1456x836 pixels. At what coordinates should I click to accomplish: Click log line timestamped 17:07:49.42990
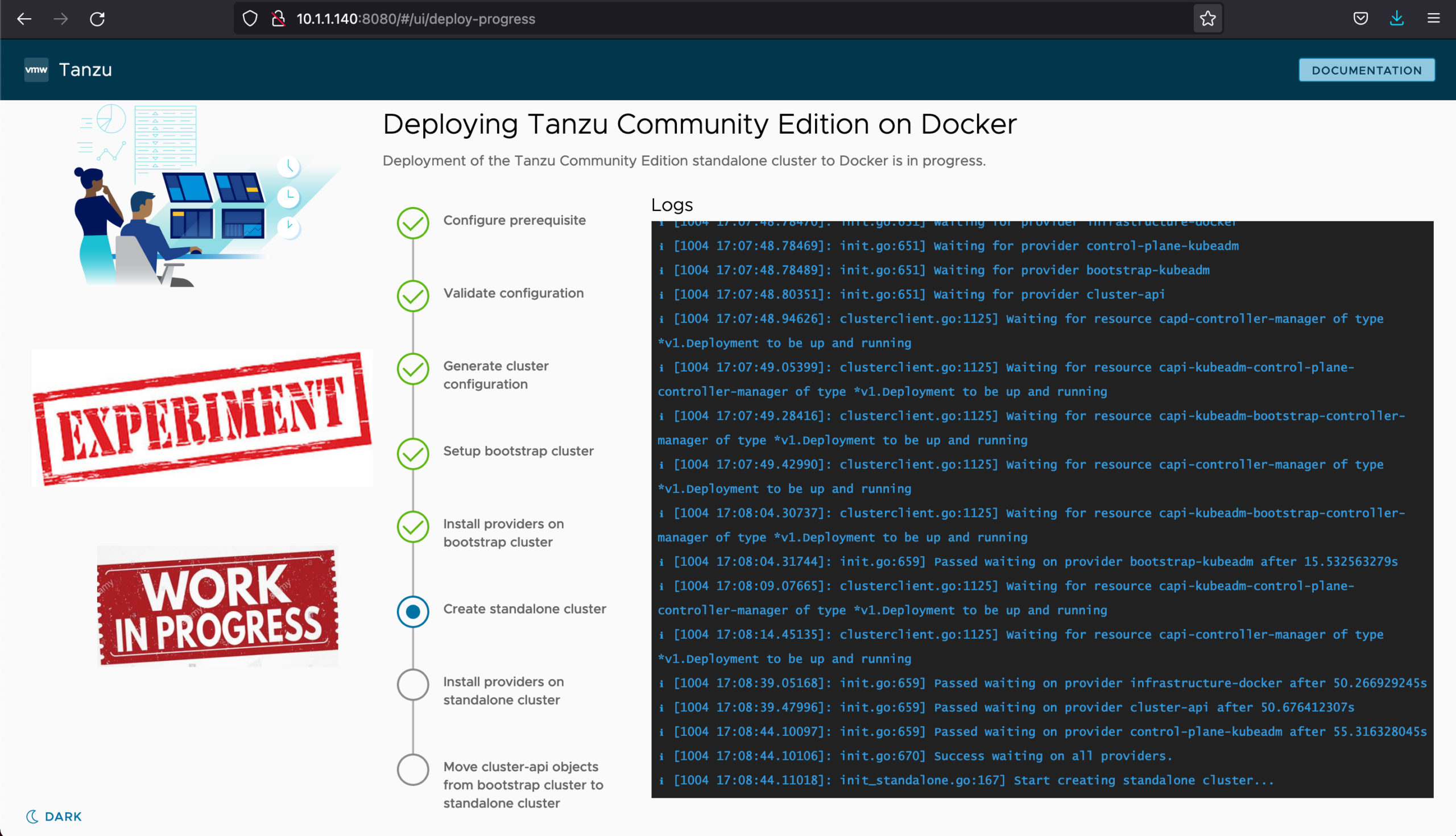coord(1021,477)
